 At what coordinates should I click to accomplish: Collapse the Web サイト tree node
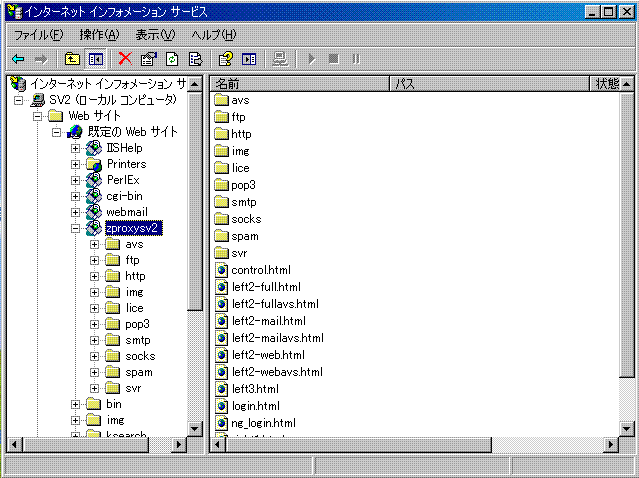[37, 116]
